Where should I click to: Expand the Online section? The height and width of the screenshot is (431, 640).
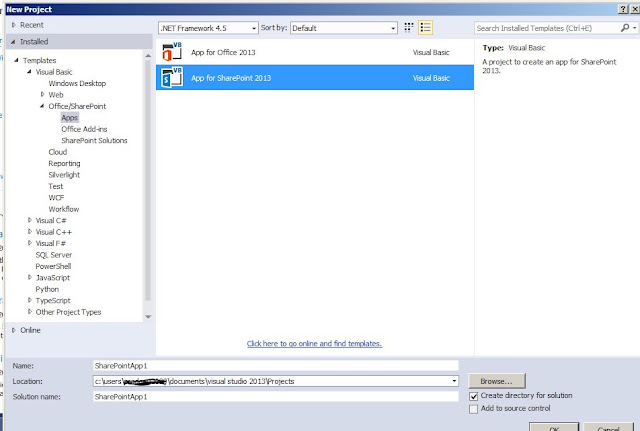(x=14, y=330)
